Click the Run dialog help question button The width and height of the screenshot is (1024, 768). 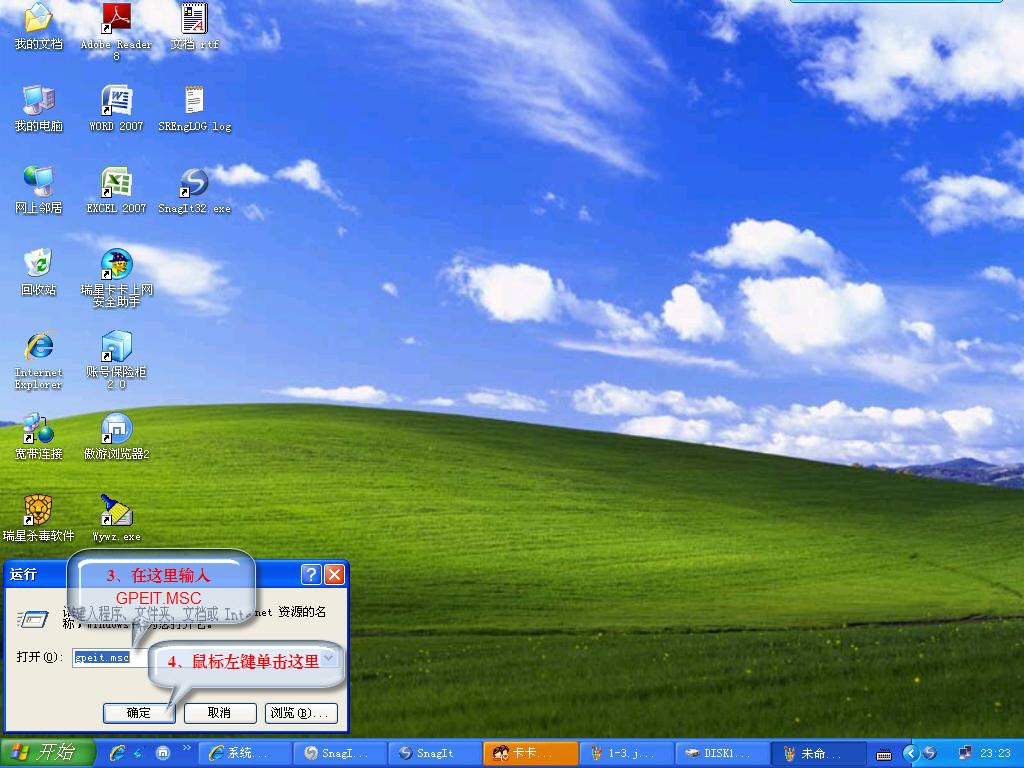tap(311, 574)
